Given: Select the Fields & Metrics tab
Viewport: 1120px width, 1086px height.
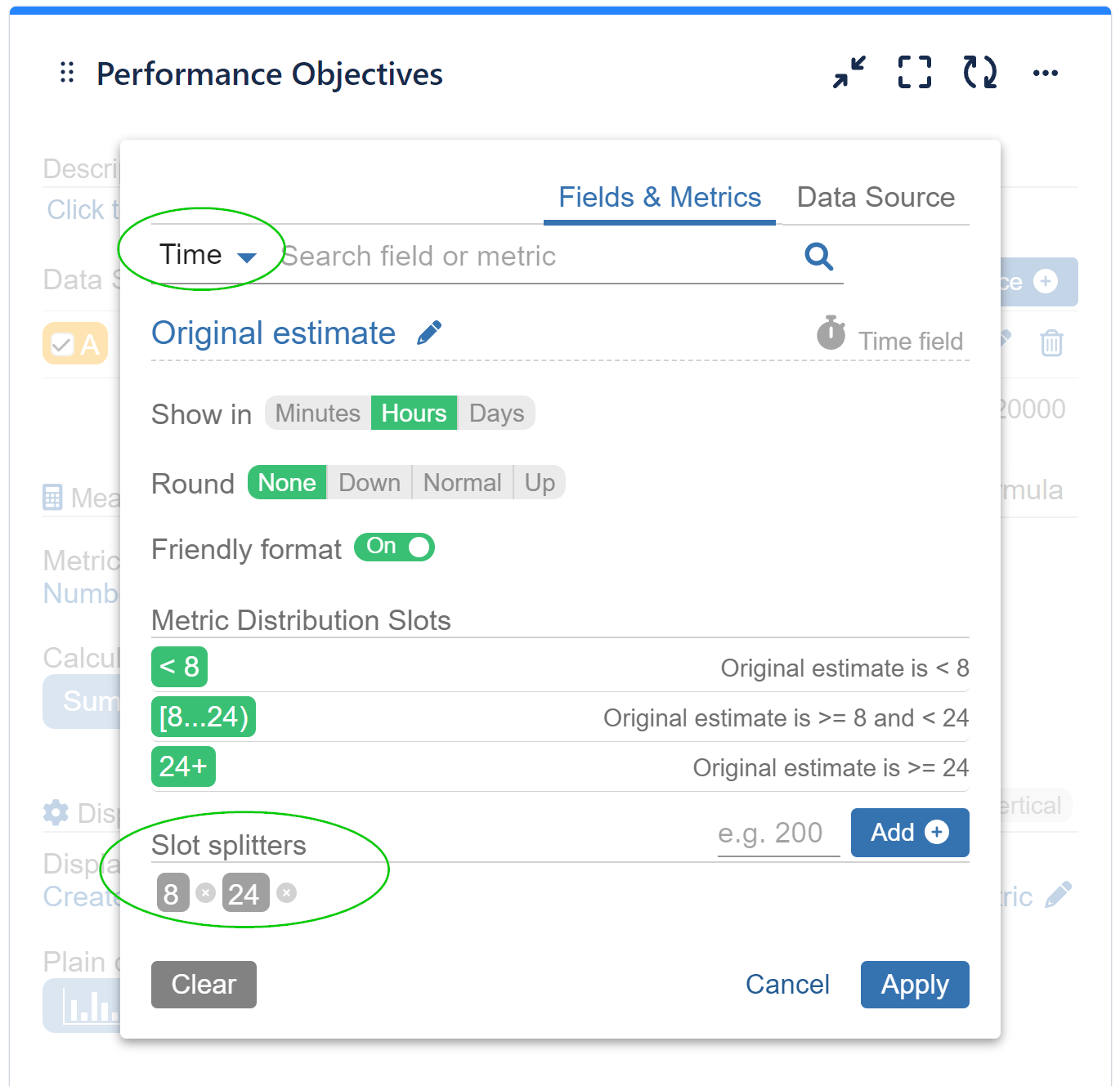Looking at the screenshot, I should click(x=659, y=197).
